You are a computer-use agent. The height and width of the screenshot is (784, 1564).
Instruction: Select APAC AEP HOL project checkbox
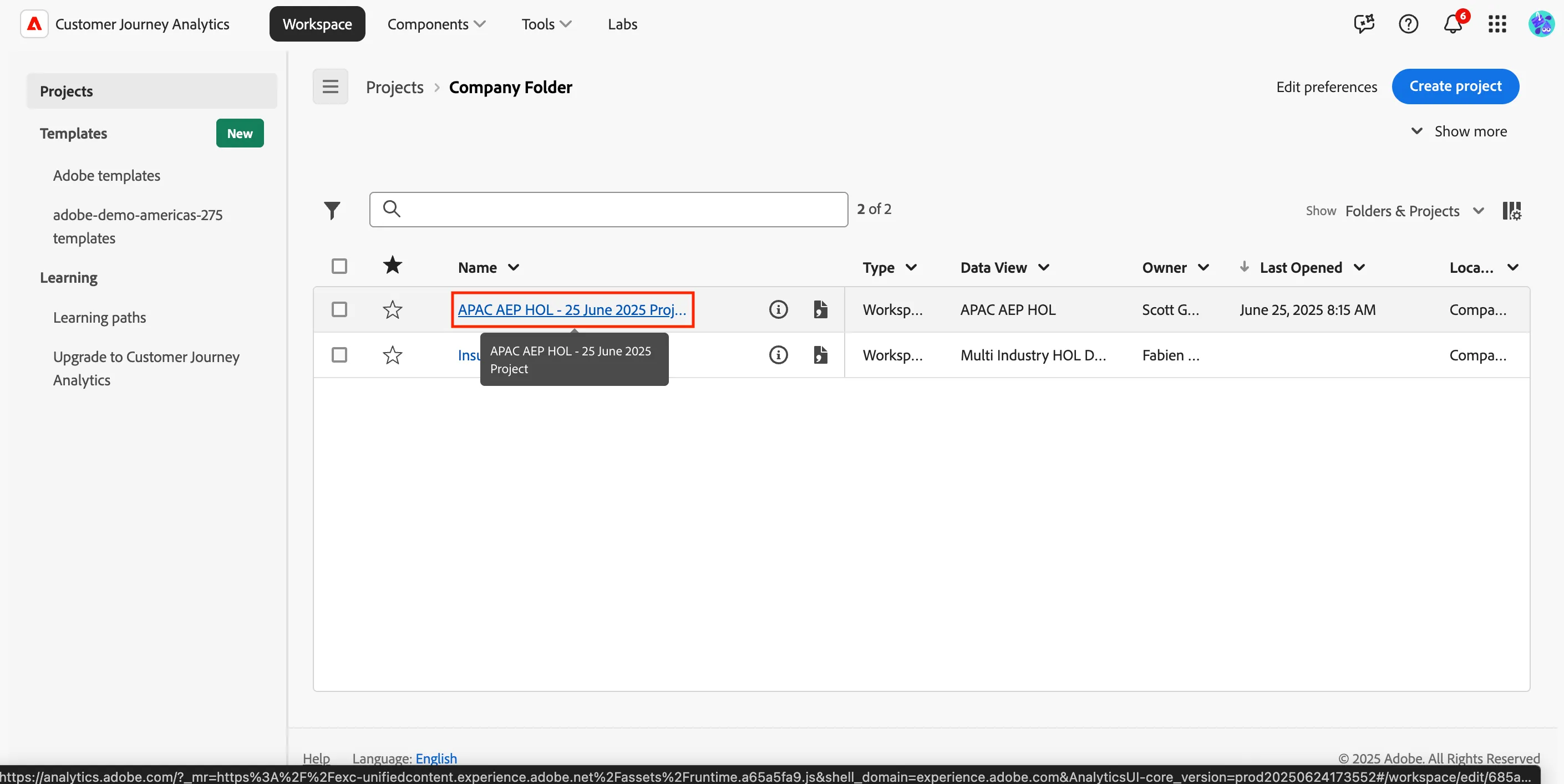(x=339, y=309)
